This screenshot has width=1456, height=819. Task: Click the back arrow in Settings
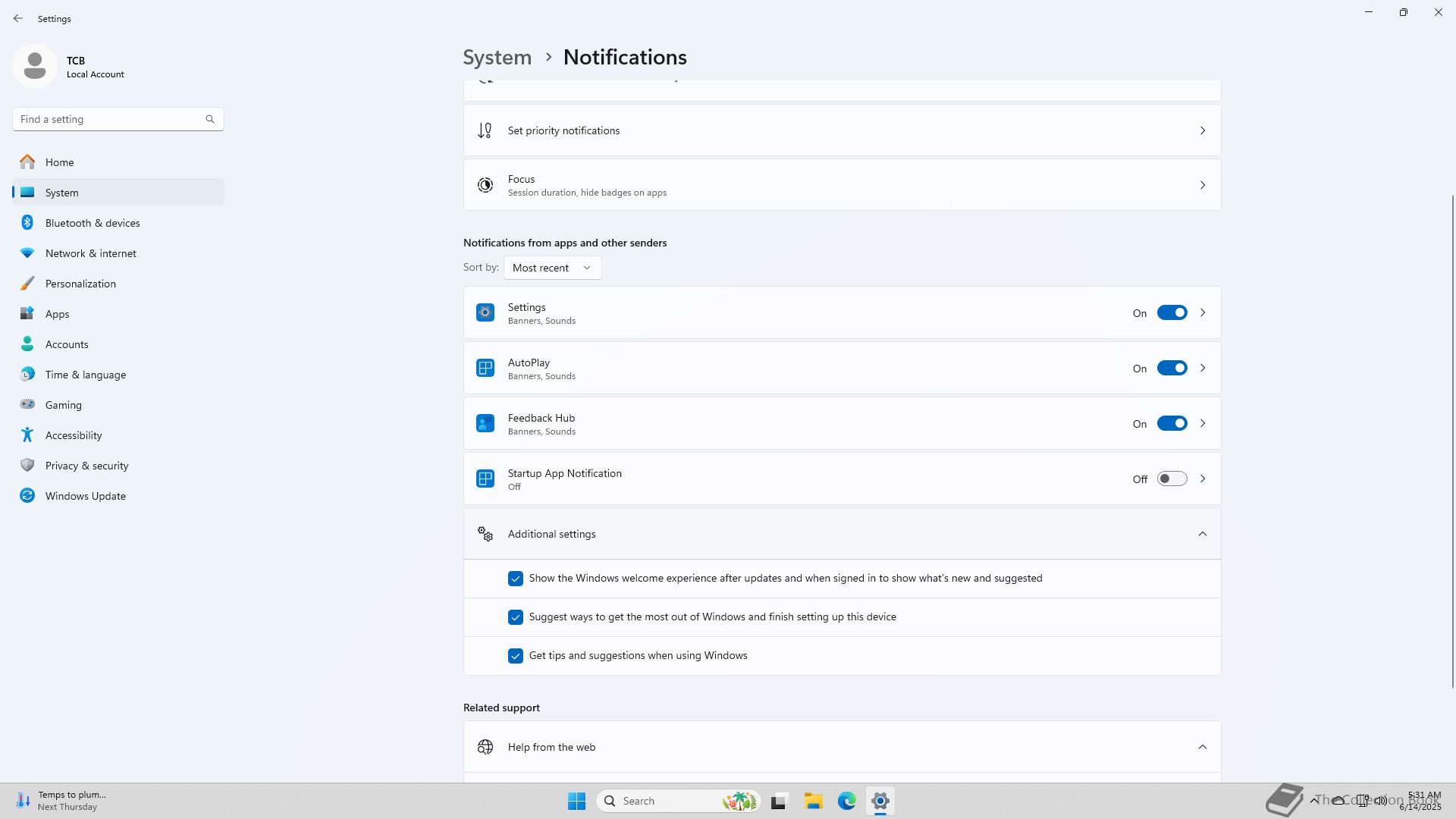(18, 18)
